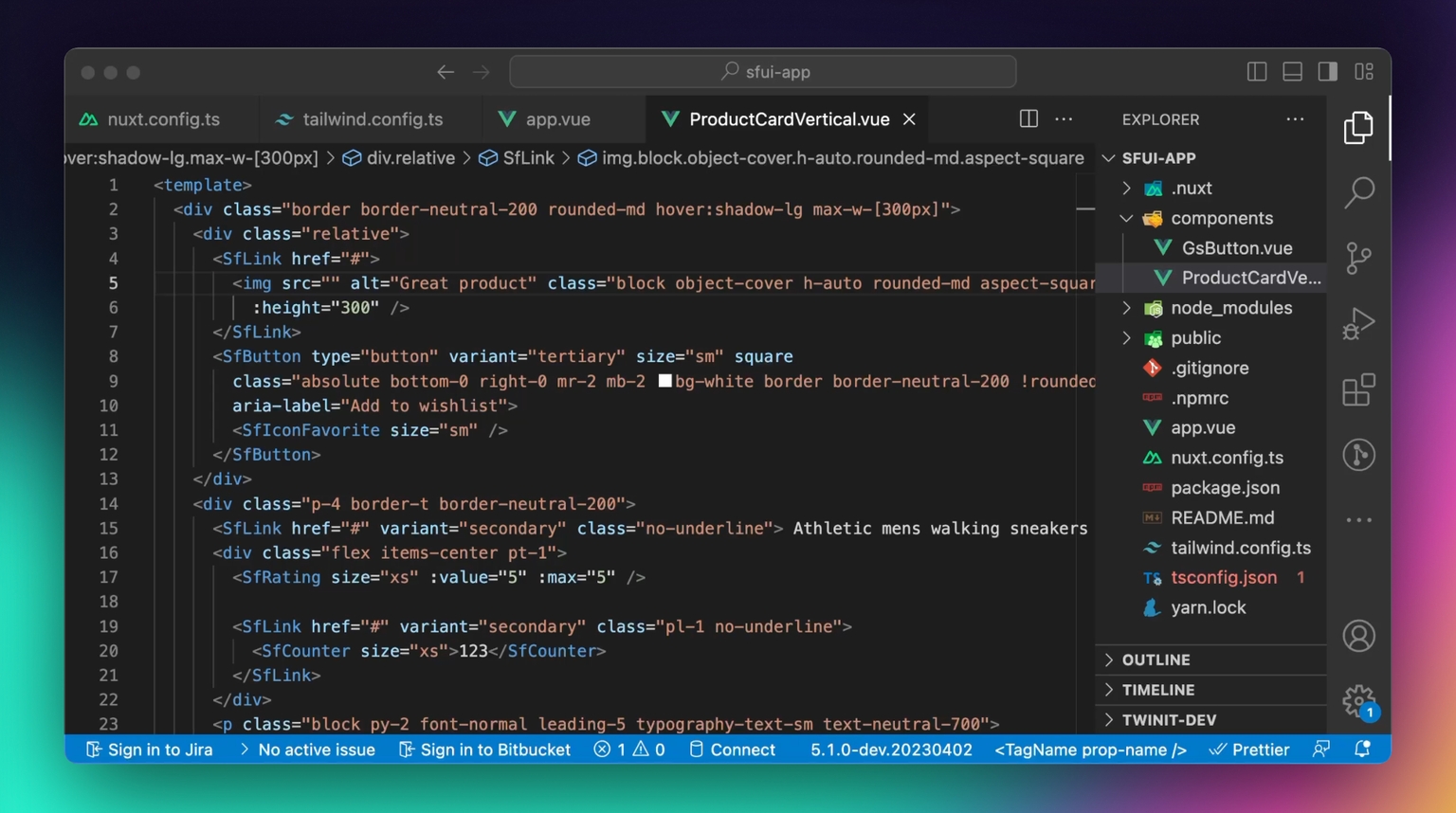The height and width of the screenshot is (813, 1456).
Task: Click the img.block.object-cover breadcrumb
Action: click(x=831, y=158)
